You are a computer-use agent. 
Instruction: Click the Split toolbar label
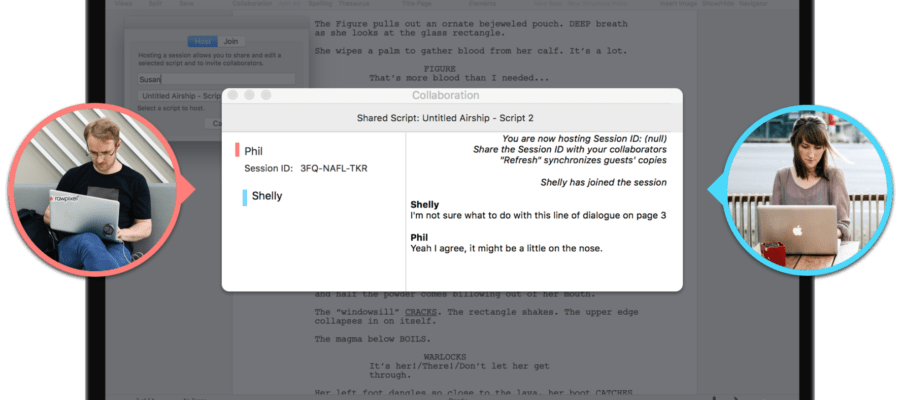(x=154, y=3)
